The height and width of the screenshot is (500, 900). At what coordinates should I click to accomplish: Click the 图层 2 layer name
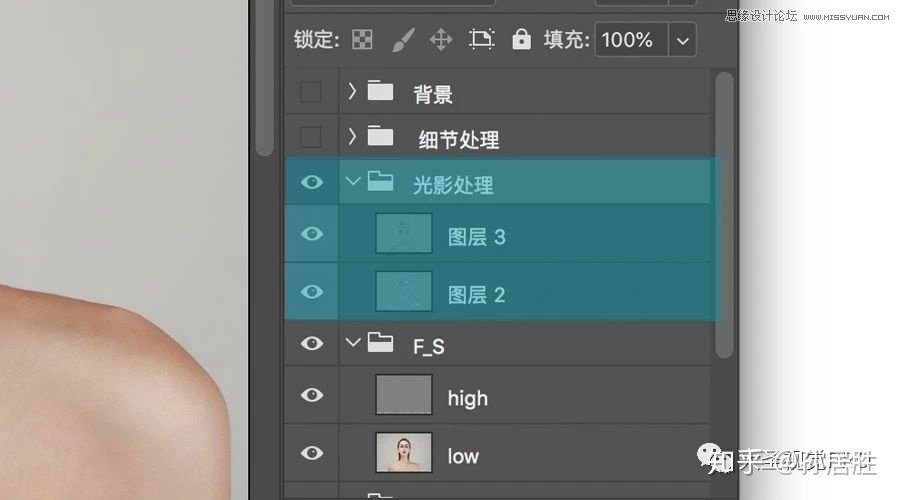click(x=476, y=294)
